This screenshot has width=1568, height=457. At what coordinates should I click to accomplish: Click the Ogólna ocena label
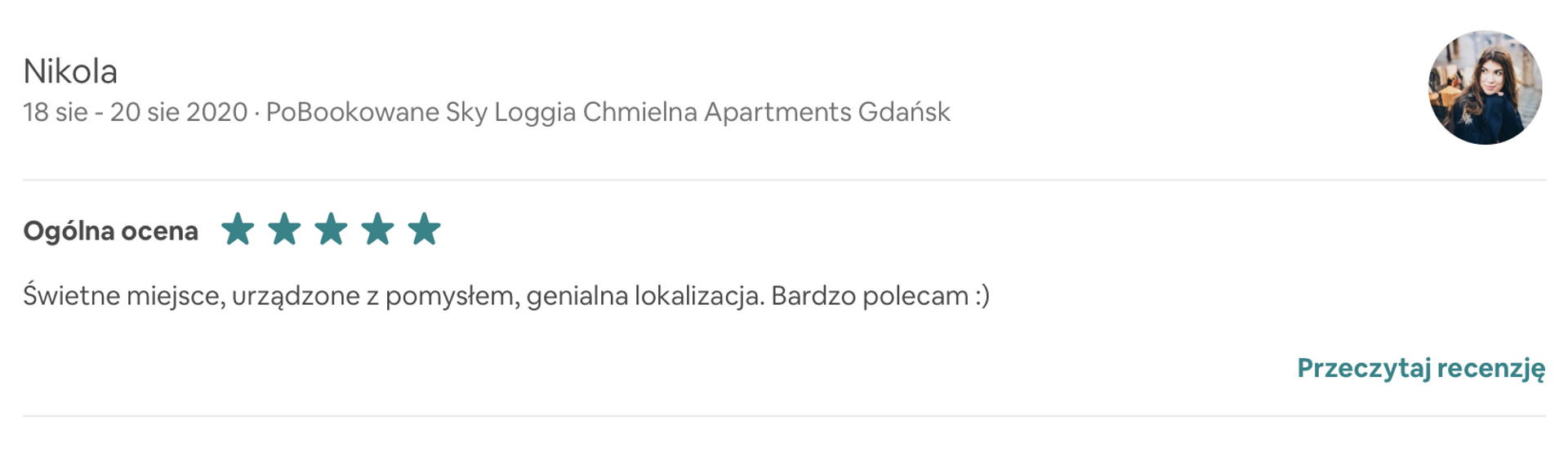point(110,231)
